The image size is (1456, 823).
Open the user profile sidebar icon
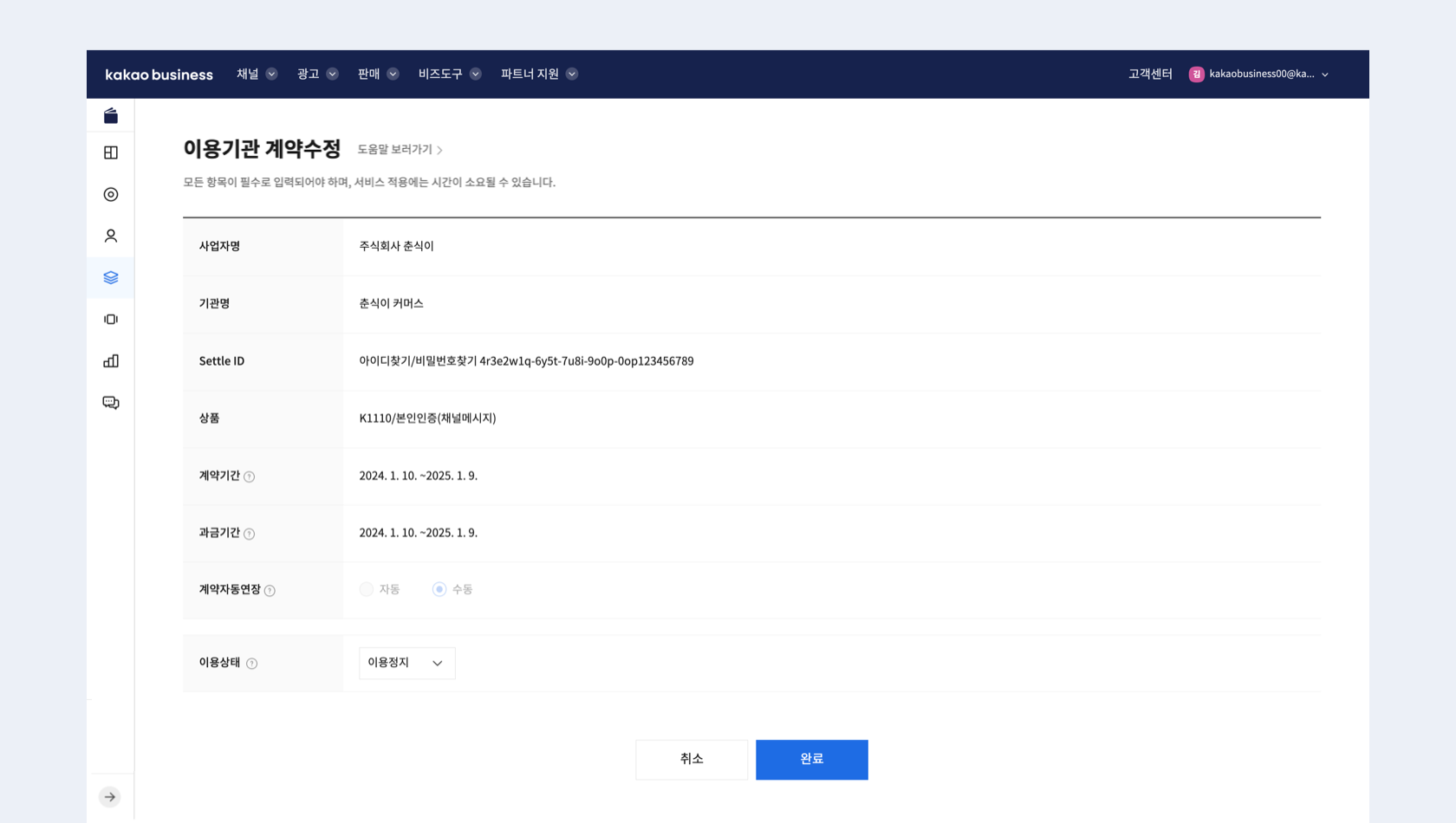[x=111, y=236]
